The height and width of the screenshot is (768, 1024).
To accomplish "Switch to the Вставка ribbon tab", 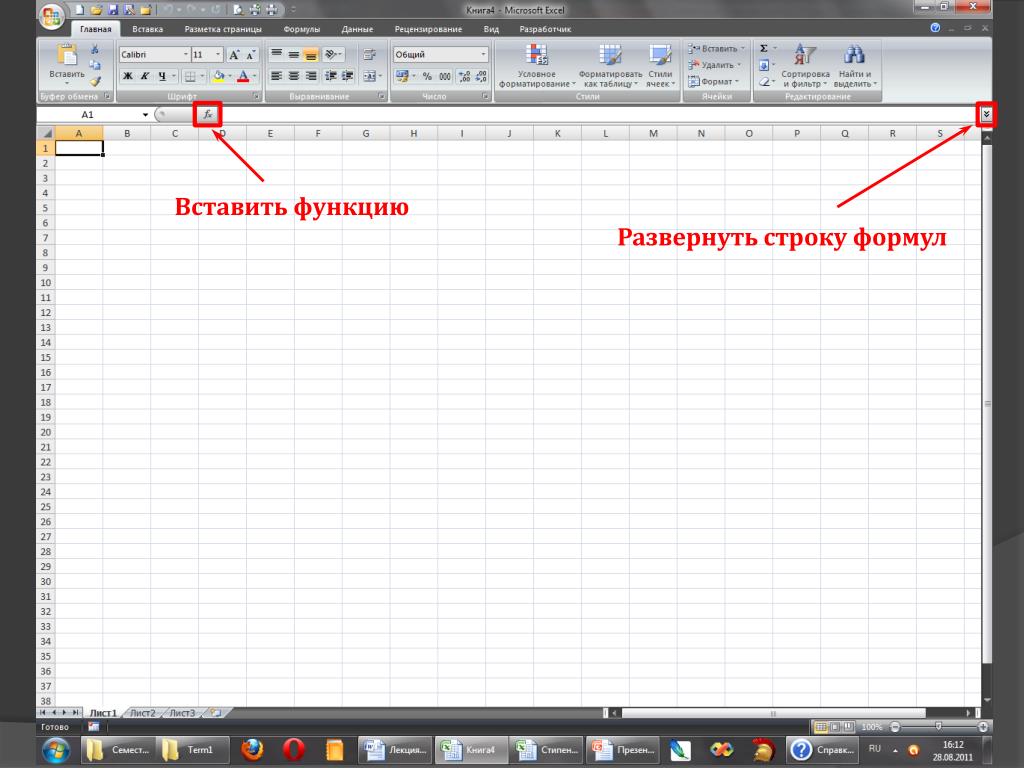I will pyautogui.click(x=148, y=29).
